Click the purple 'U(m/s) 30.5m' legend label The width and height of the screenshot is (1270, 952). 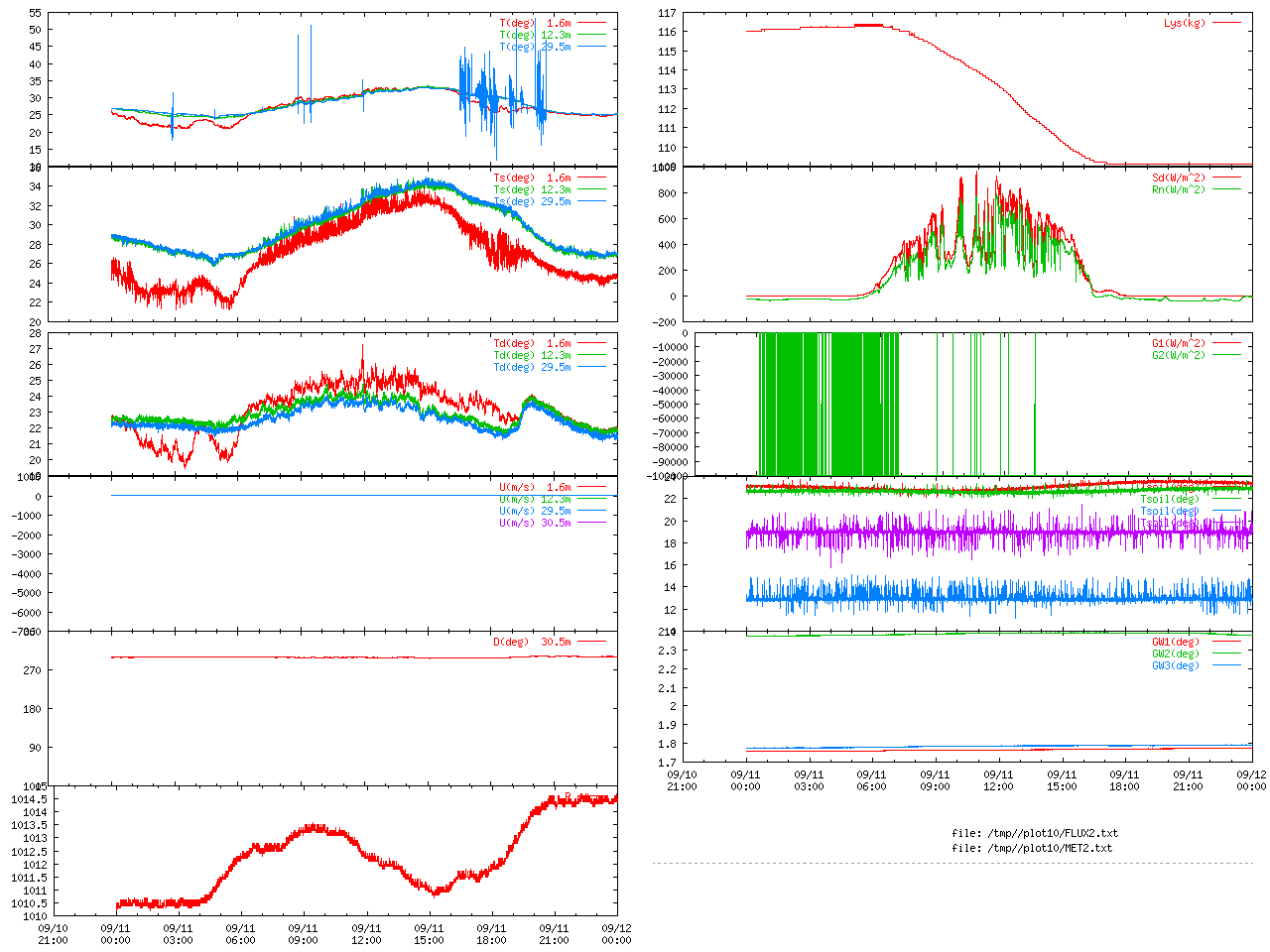click(536, 524)
